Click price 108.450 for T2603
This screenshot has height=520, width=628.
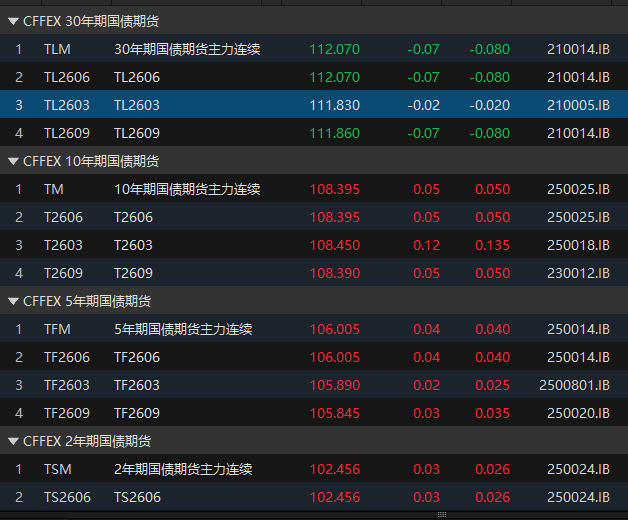click(x=335, y=245)
